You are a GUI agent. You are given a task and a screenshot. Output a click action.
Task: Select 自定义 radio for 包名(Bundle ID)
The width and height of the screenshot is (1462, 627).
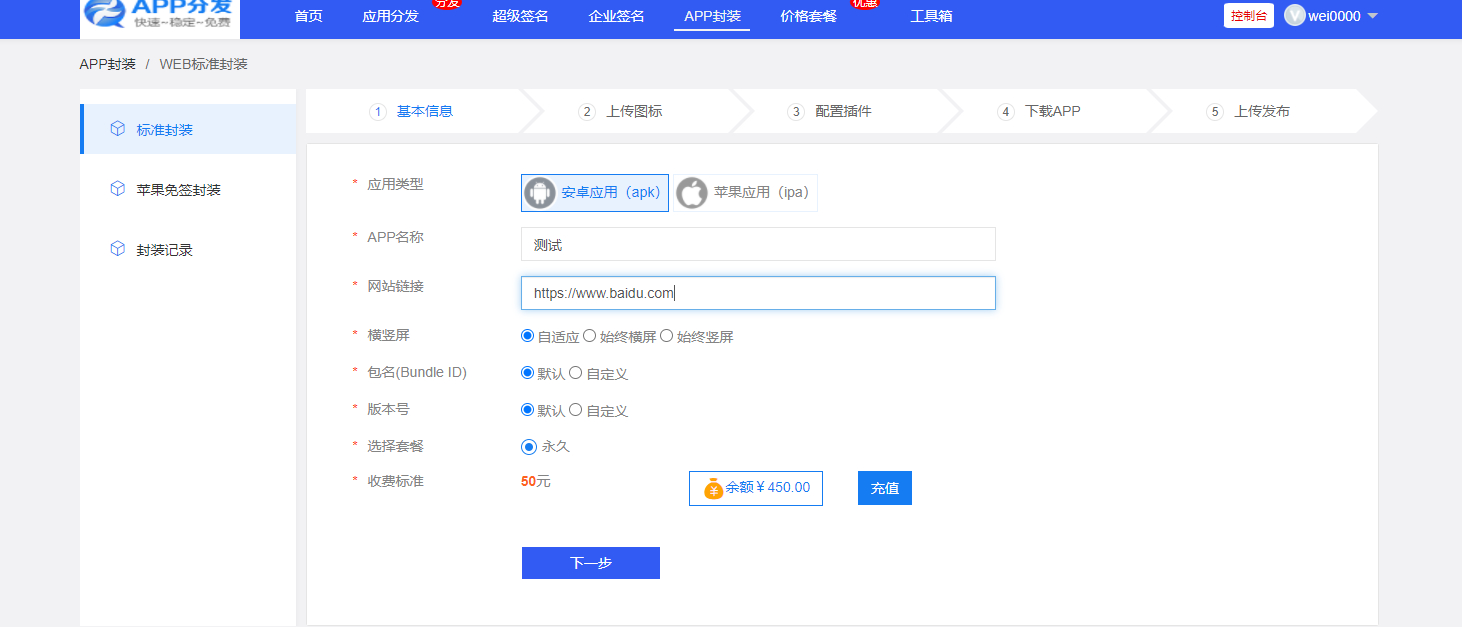tap(575, 373)
